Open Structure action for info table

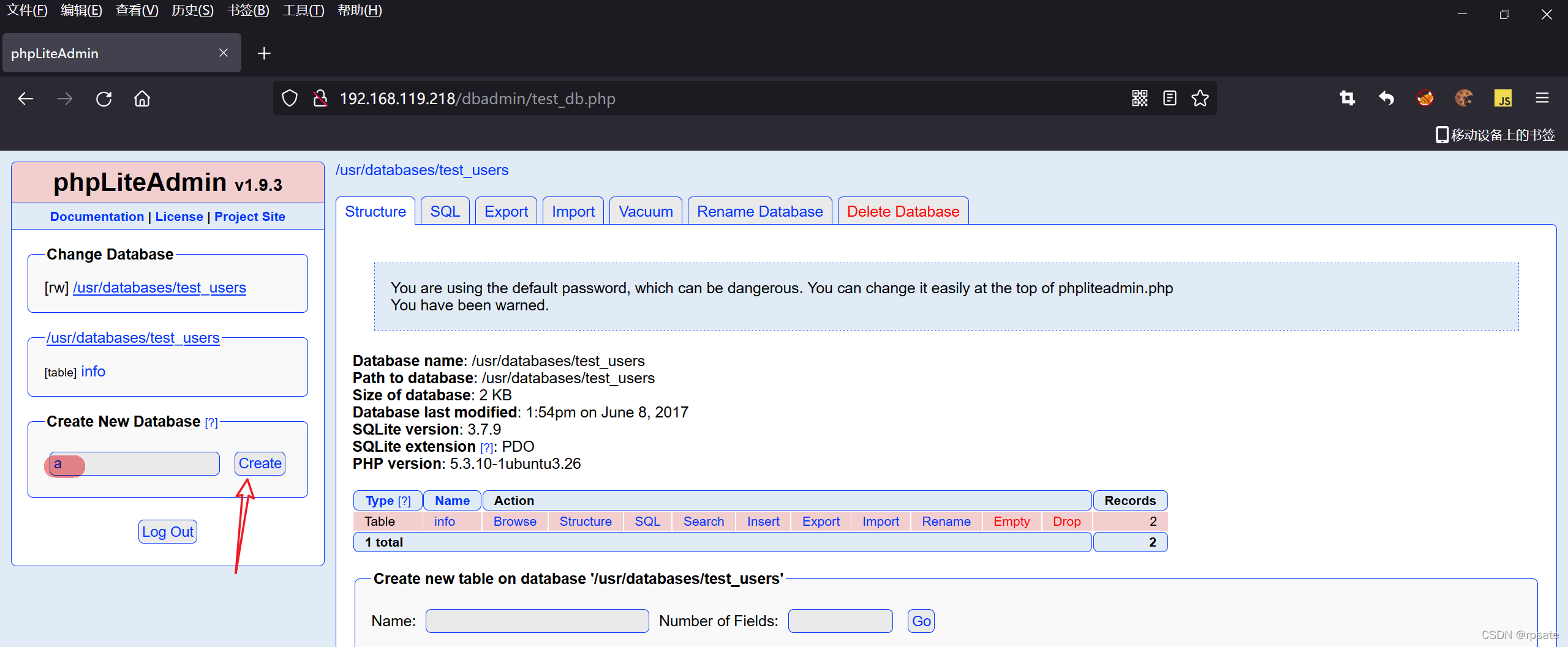point(586,522)
